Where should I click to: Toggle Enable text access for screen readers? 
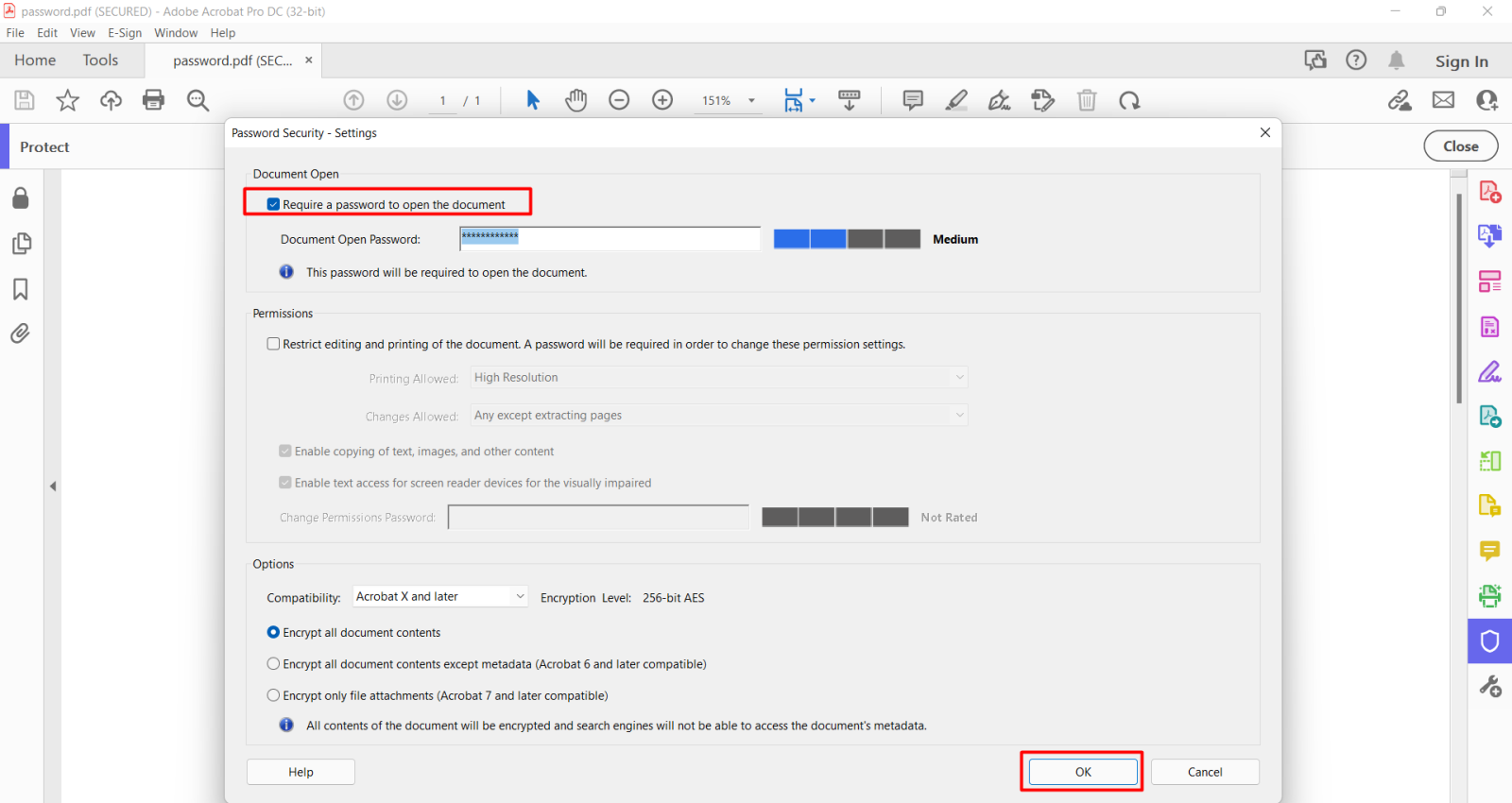[284, 482]
